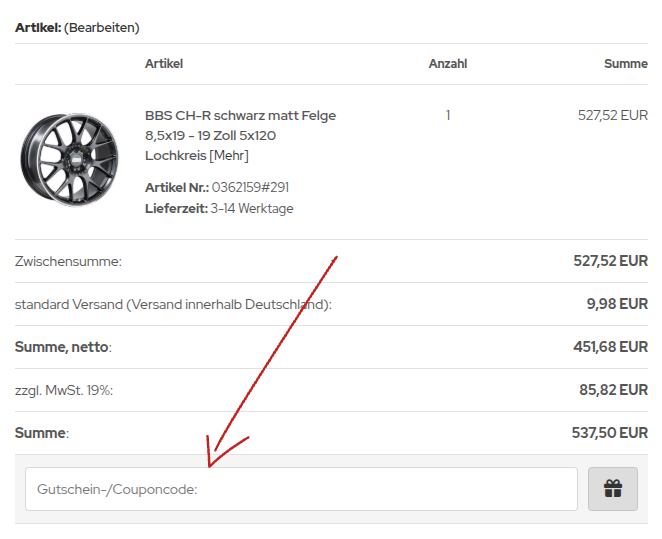The image size is (662, 539).
Task: Select the total Summe 537,50 EUR
Action: pos(610,433)
